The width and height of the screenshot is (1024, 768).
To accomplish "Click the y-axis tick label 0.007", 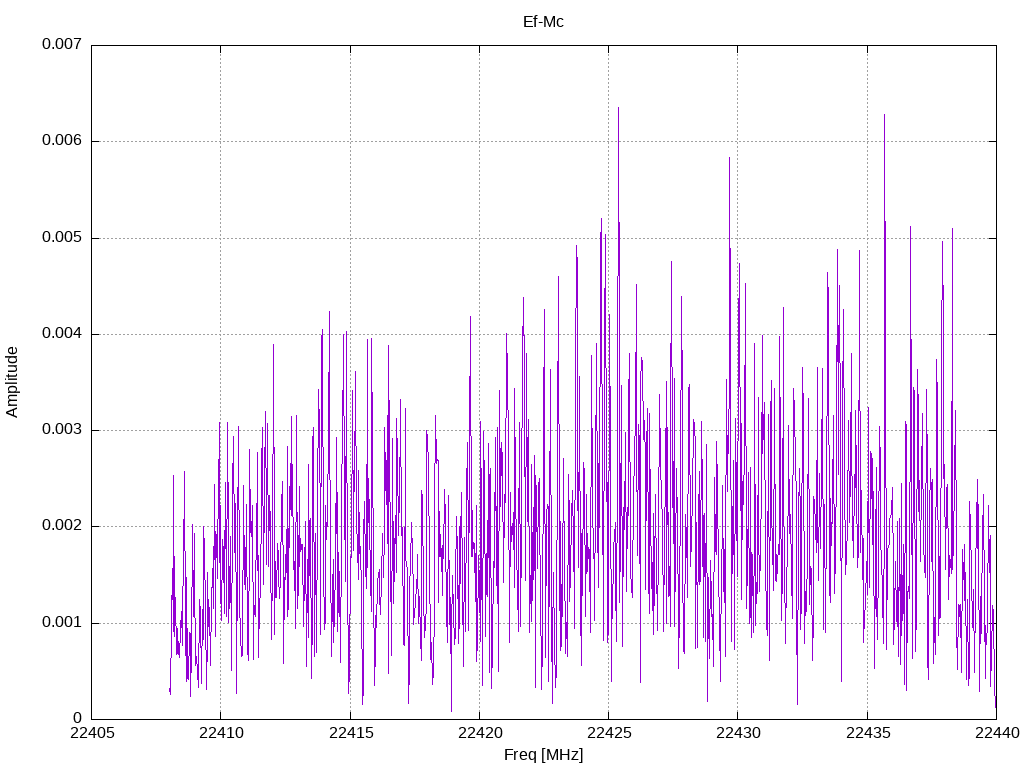I will (x=62, y=44).
